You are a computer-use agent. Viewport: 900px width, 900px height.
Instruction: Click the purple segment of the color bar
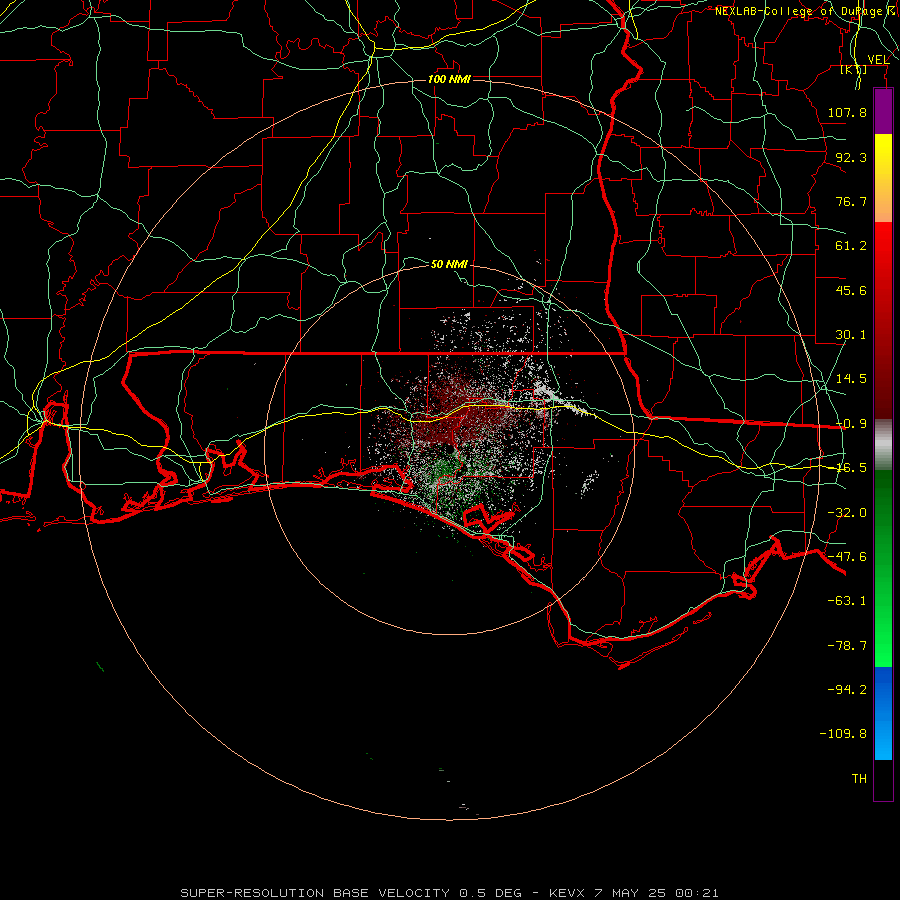tap(883, 112)
